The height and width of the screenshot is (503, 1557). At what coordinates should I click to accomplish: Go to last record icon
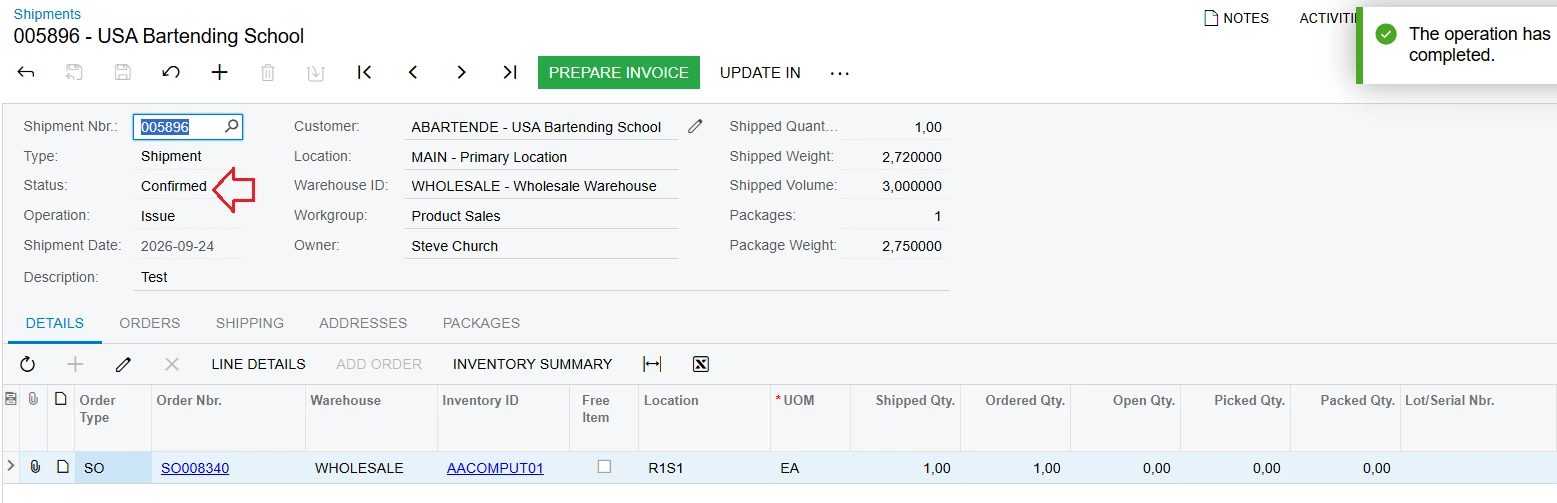(510, 72)
